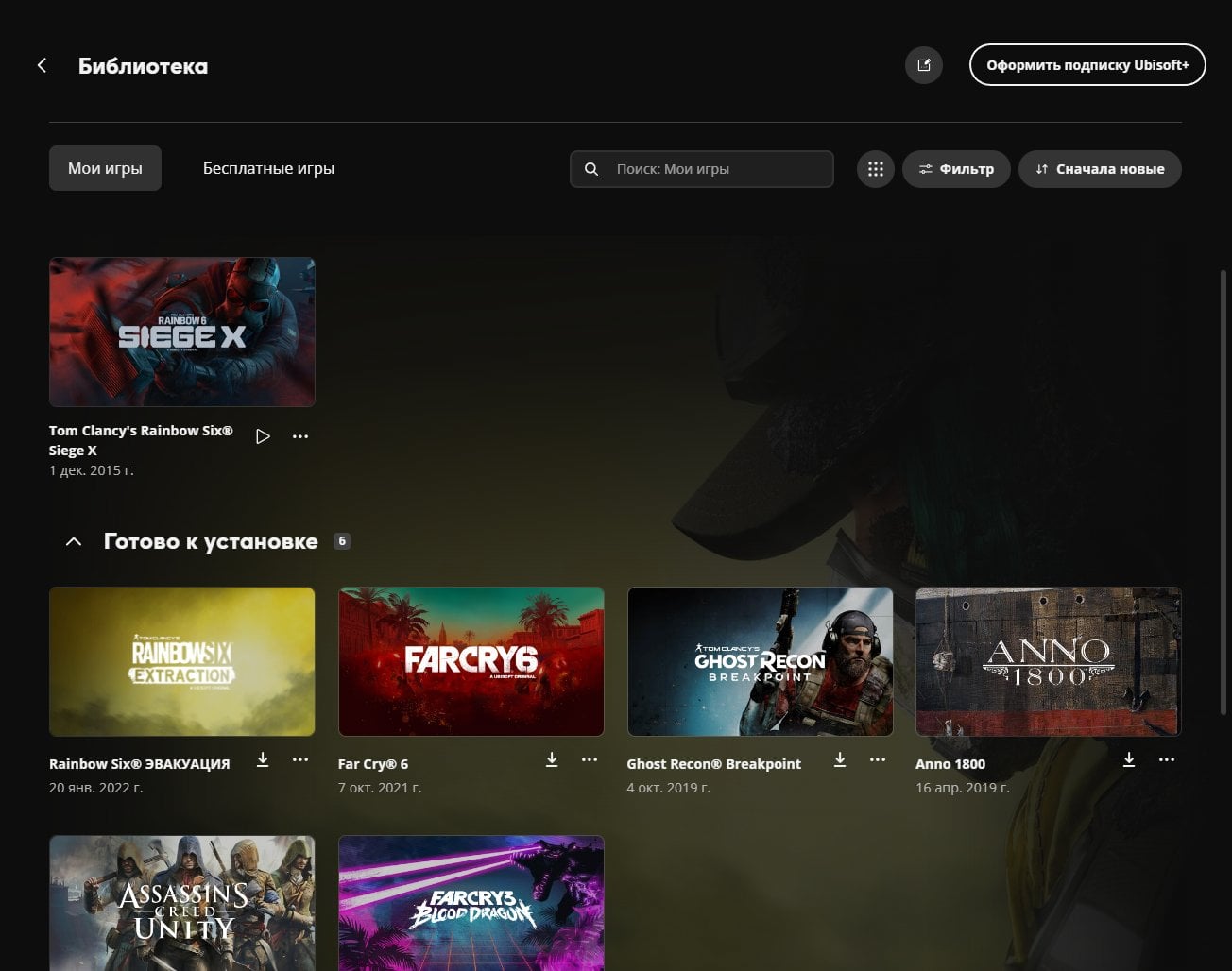Open more options for Rainbow Six ЭВАКУАЦИЯ

[300, 760]
